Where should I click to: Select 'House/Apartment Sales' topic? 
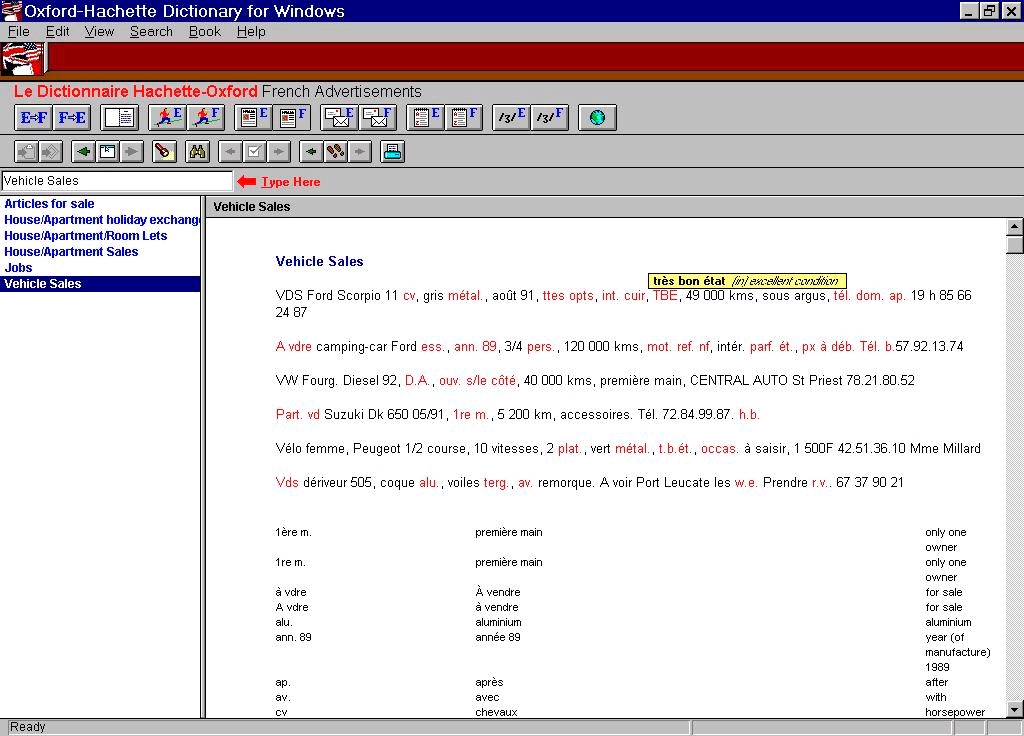pos(71,251)
